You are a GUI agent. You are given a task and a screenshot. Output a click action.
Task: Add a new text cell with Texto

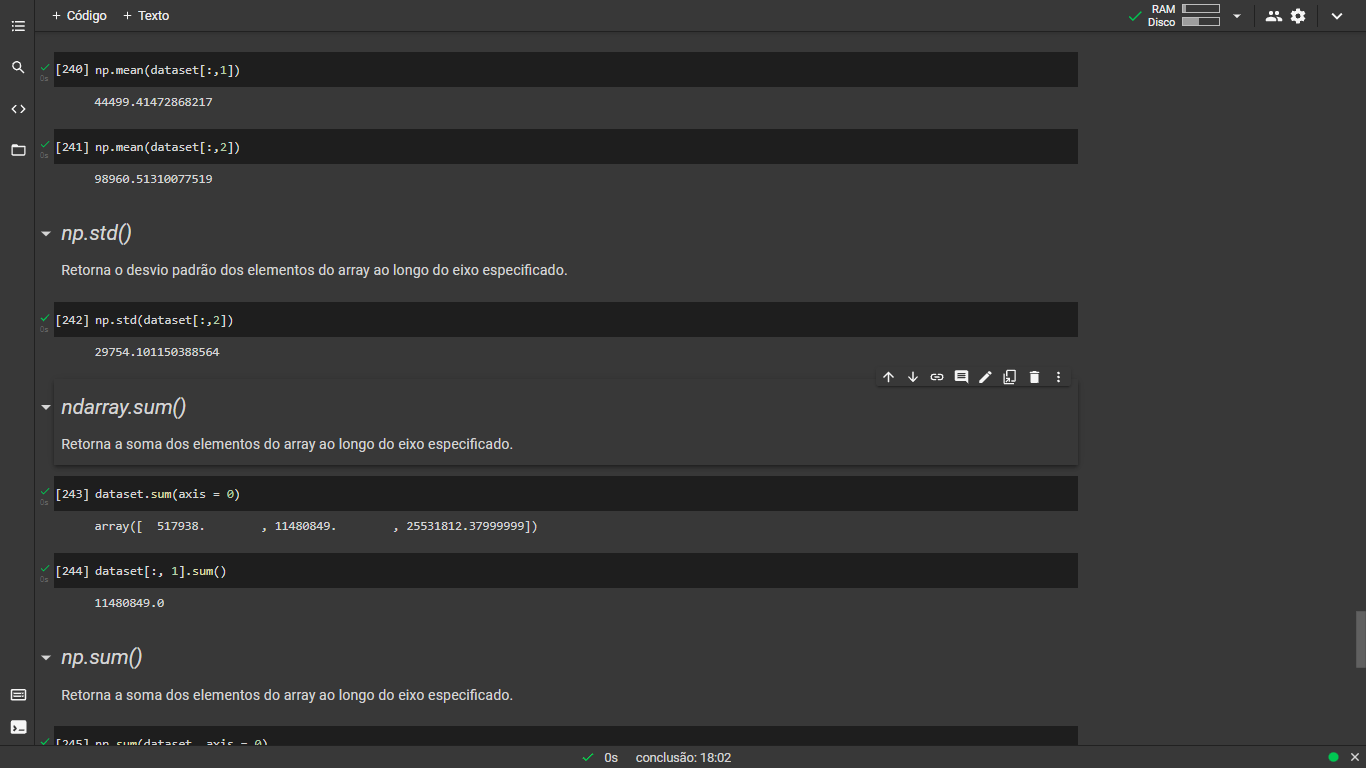146,16
